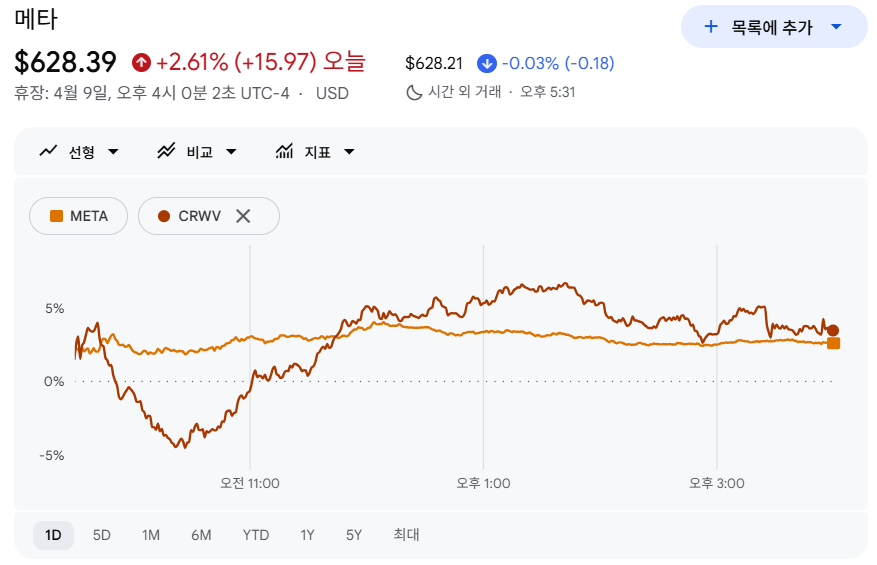Screen dimensions: 877x565
Task: Select the YTD range tab
Action: pos(256,535)
